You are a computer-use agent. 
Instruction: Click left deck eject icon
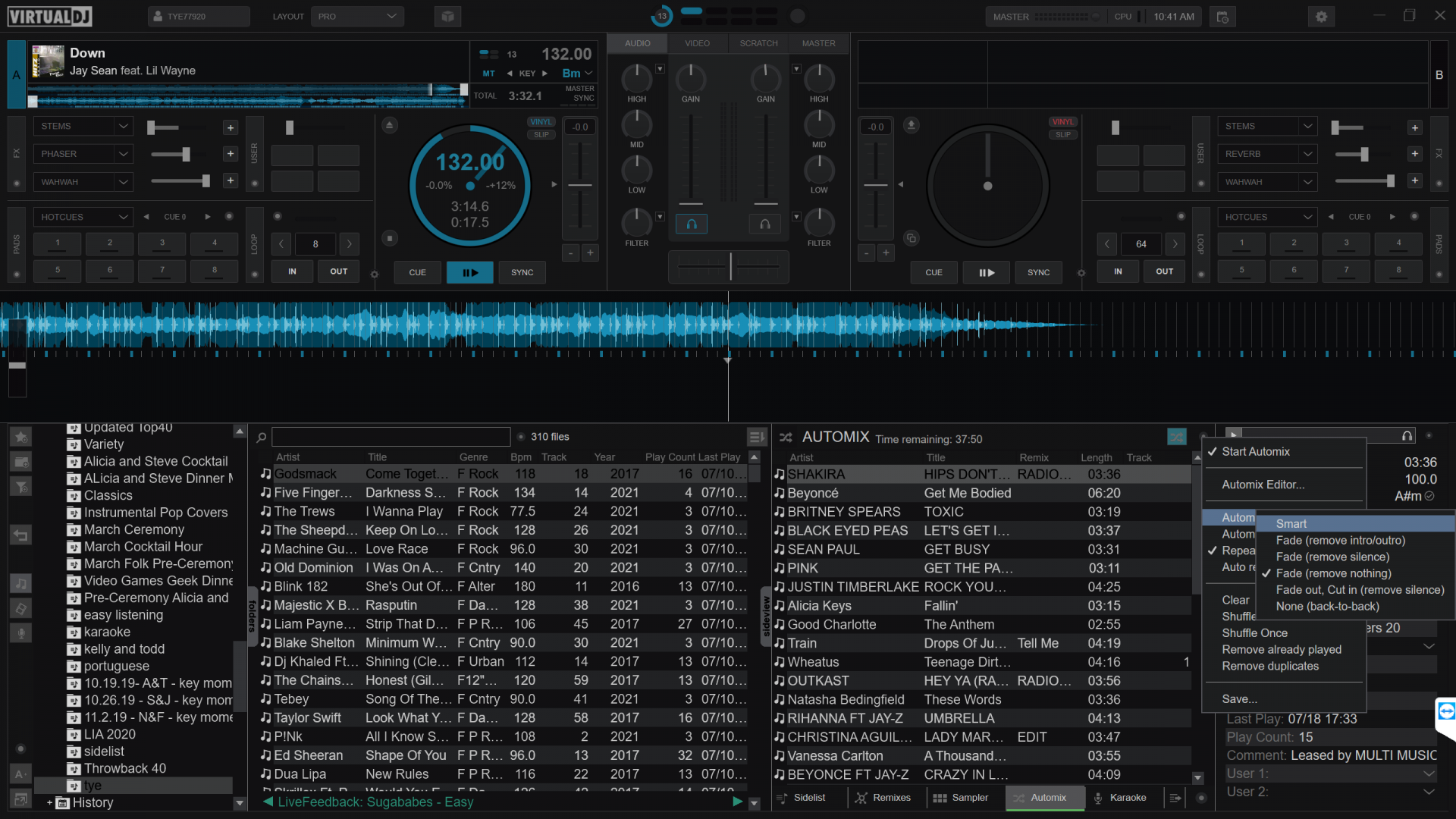click(x=389, y=125)
